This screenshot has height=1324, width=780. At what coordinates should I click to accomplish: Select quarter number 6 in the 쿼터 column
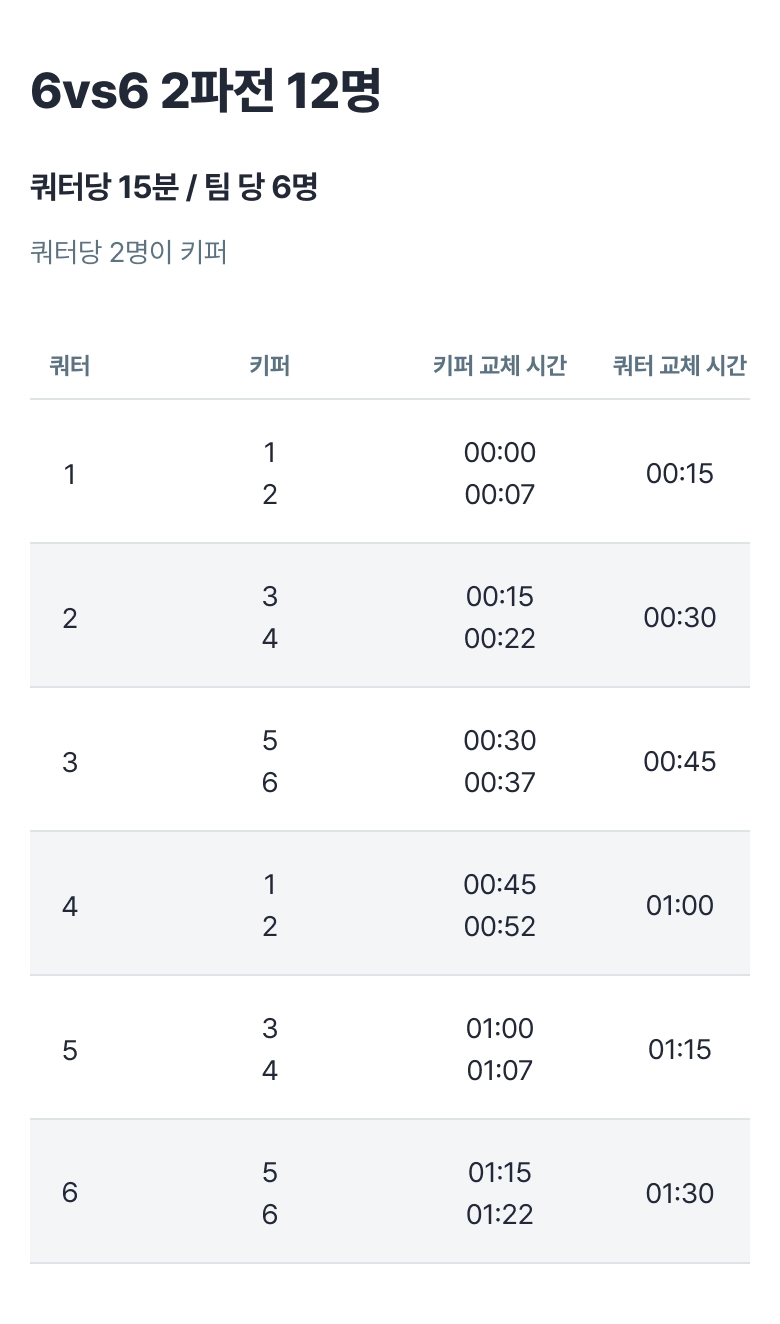[70, 1194]
